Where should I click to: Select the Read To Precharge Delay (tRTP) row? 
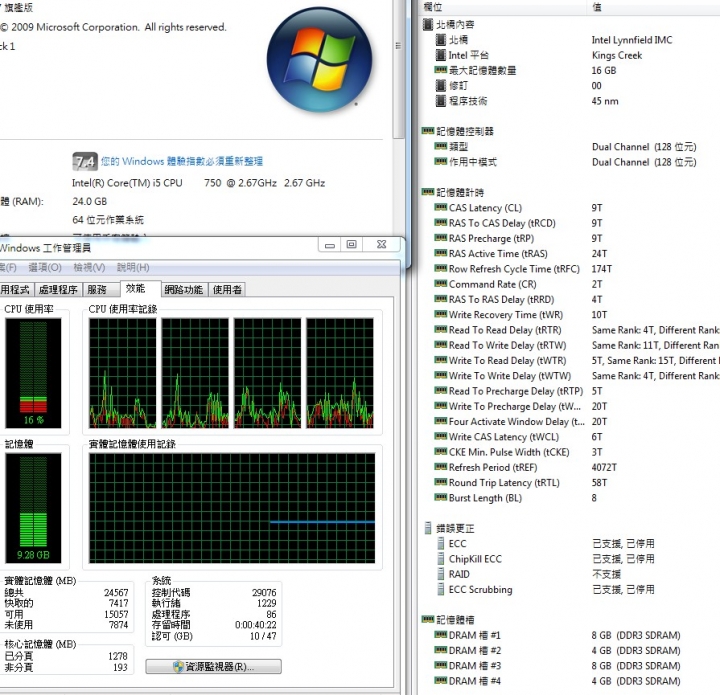[x=569, y=391]
